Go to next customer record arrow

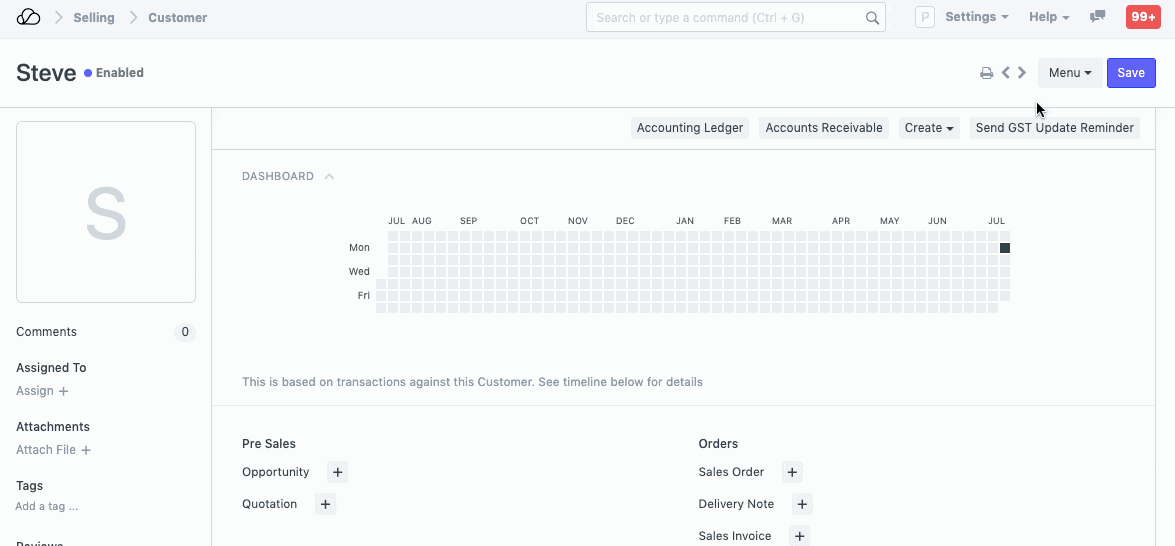tap(1022, 73)
